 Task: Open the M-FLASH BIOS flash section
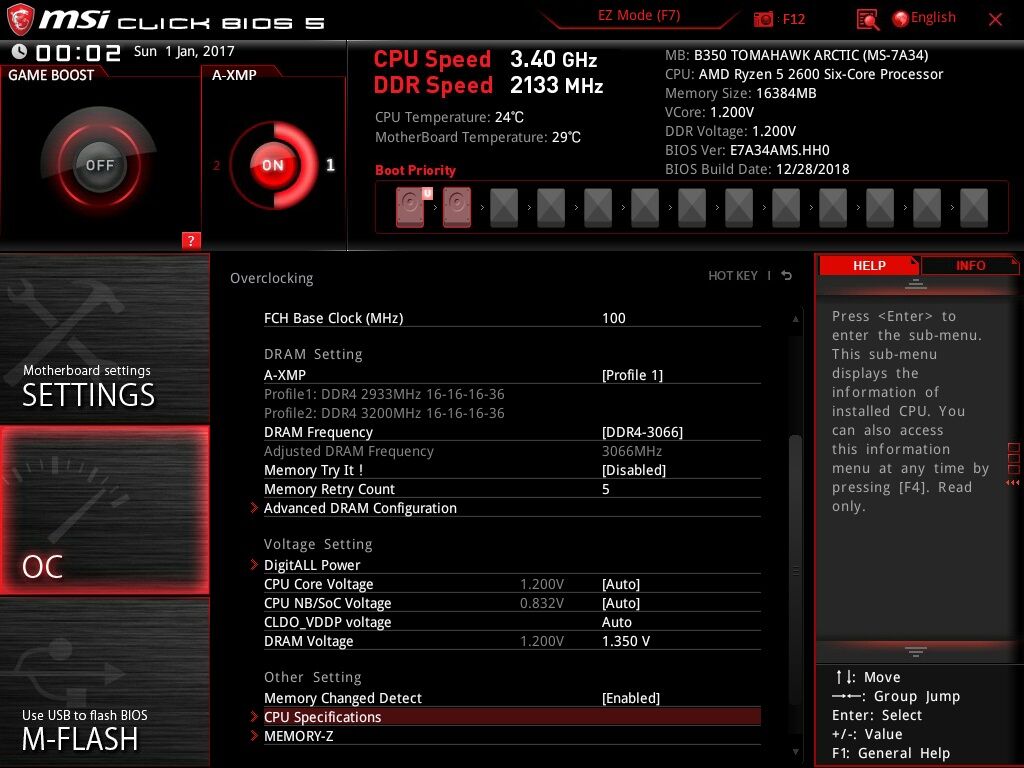(104, 682)
